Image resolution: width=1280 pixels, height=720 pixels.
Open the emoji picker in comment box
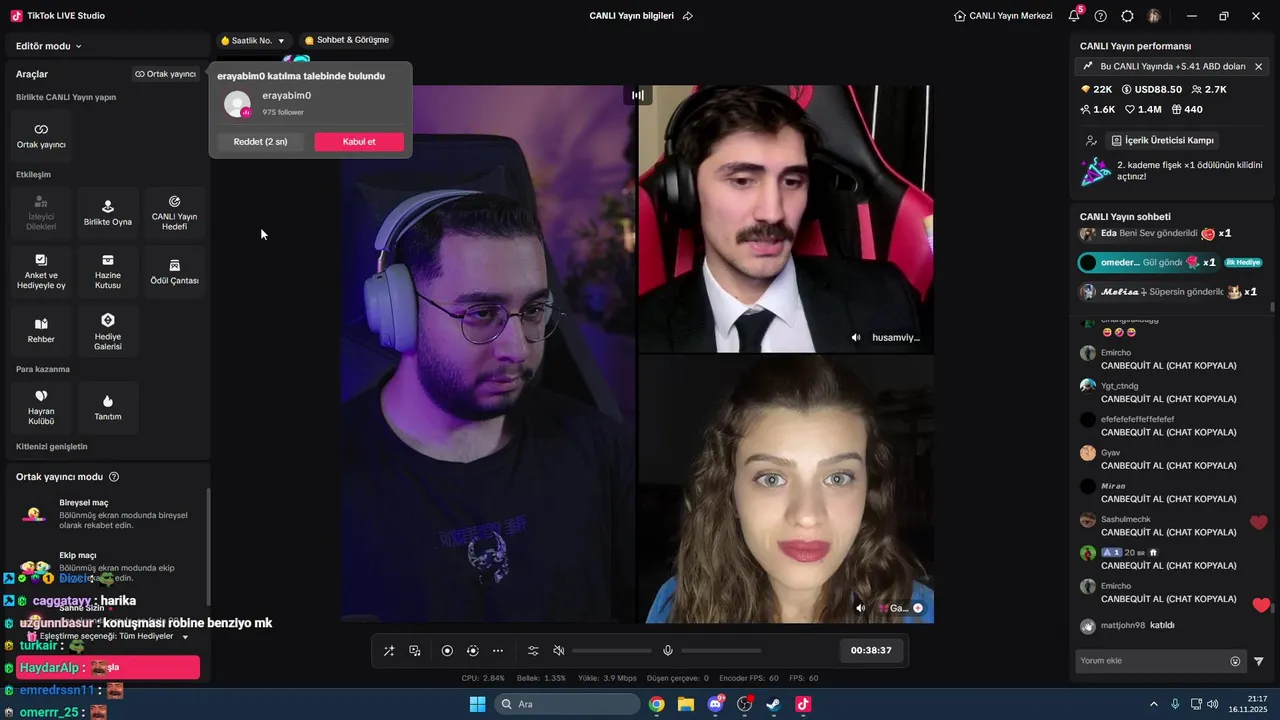tap(1235, 661)
